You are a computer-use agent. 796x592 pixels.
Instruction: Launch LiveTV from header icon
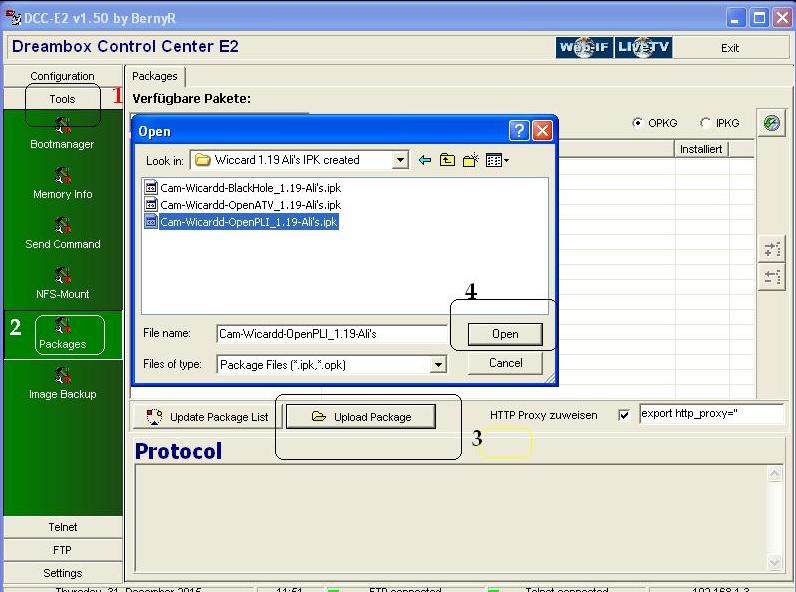[643, 47]
